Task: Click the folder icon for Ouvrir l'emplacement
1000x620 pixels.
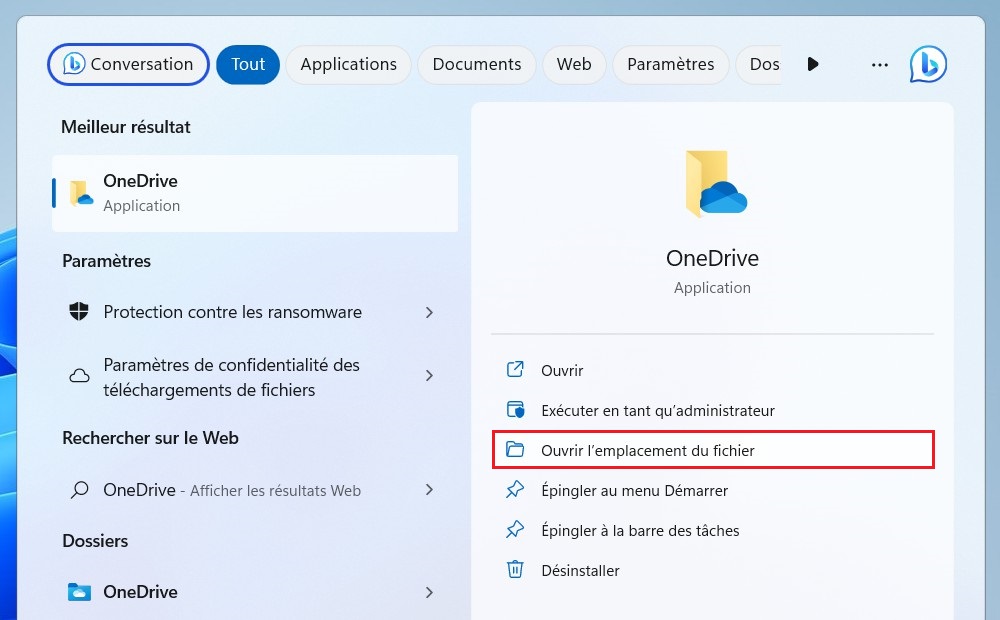Action: (515, 450)
